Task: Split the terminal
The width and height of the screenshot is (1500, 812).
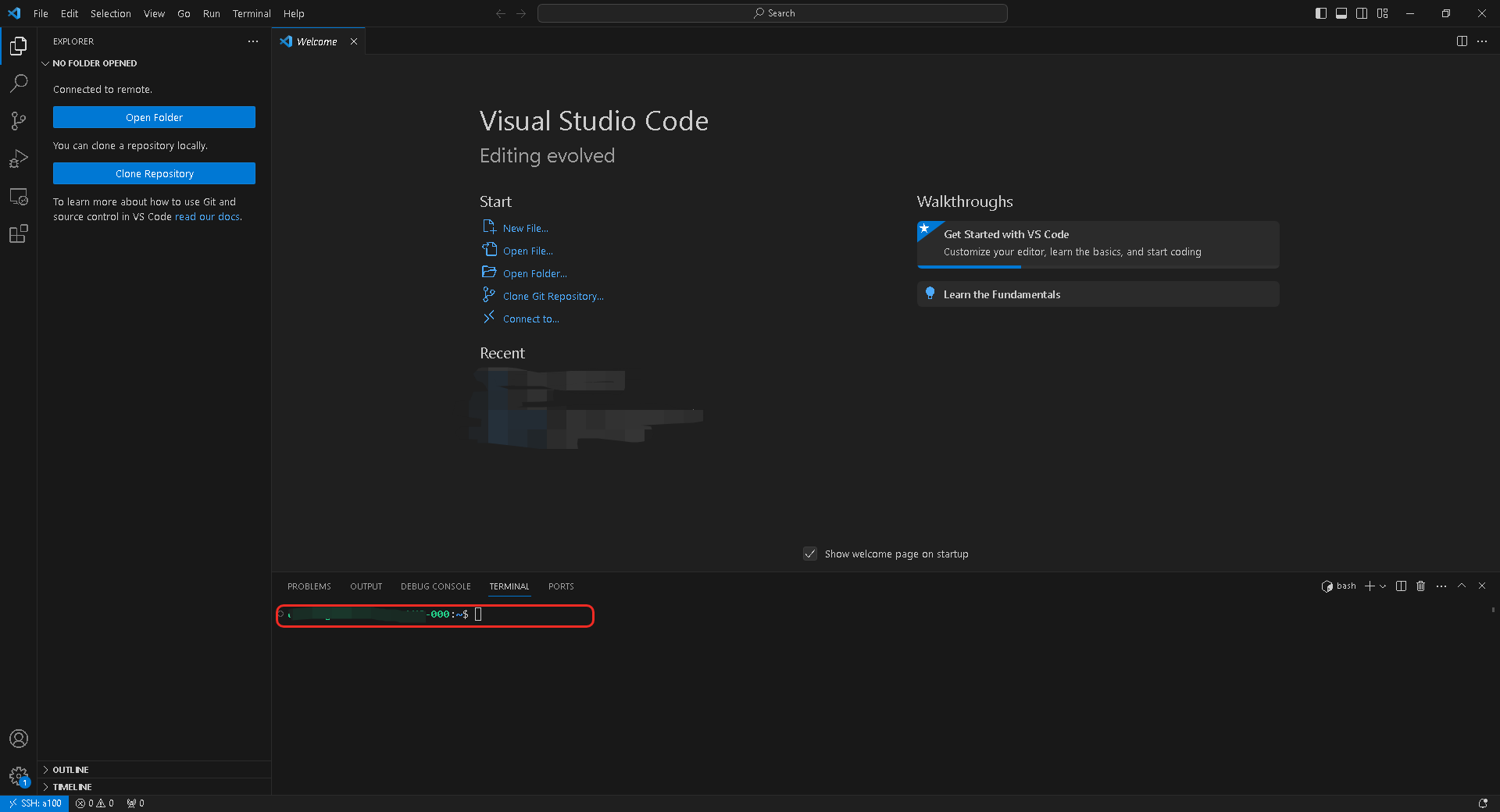Action: coord(1401,586)
